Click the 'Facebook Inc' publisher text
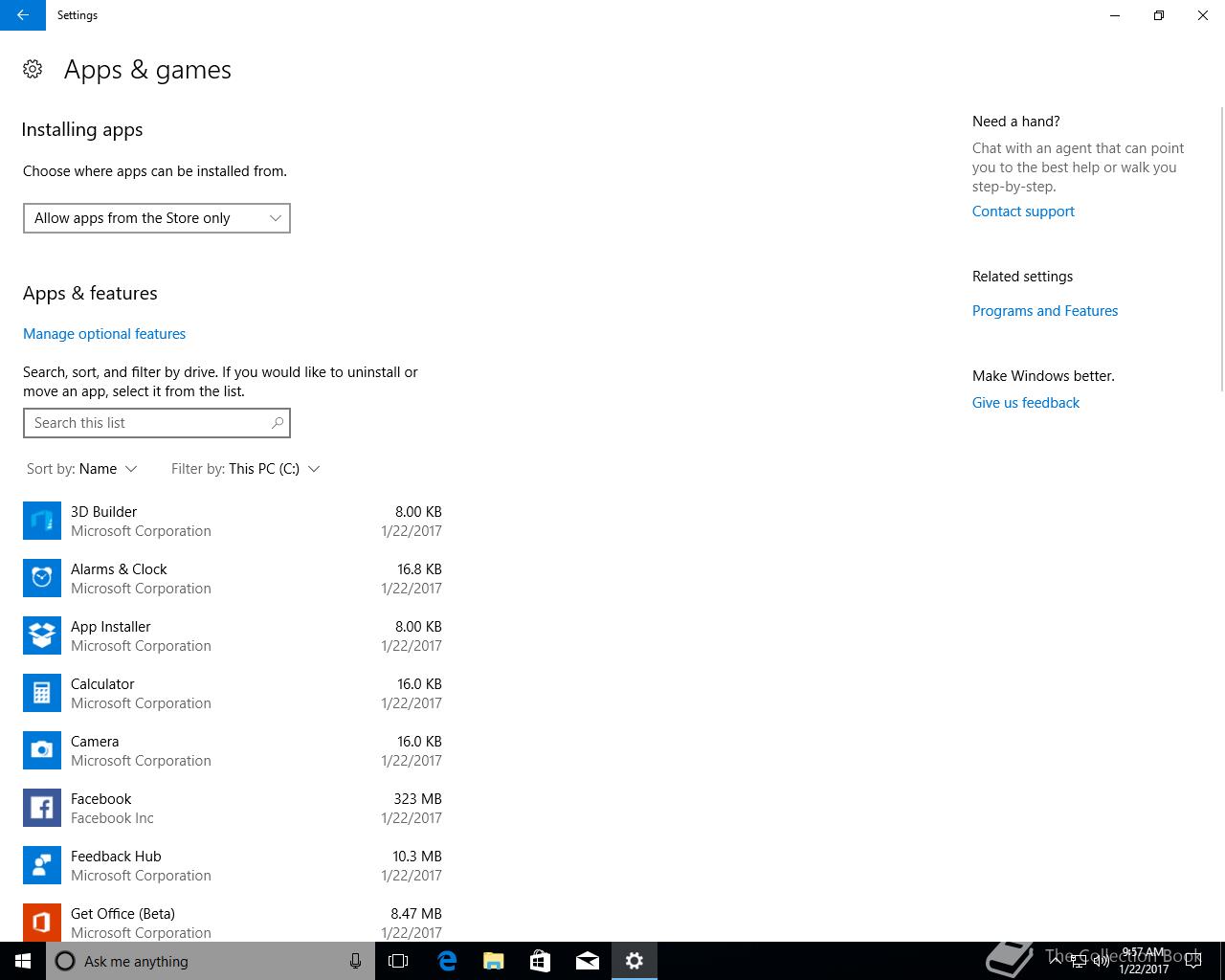 (112, 818)
